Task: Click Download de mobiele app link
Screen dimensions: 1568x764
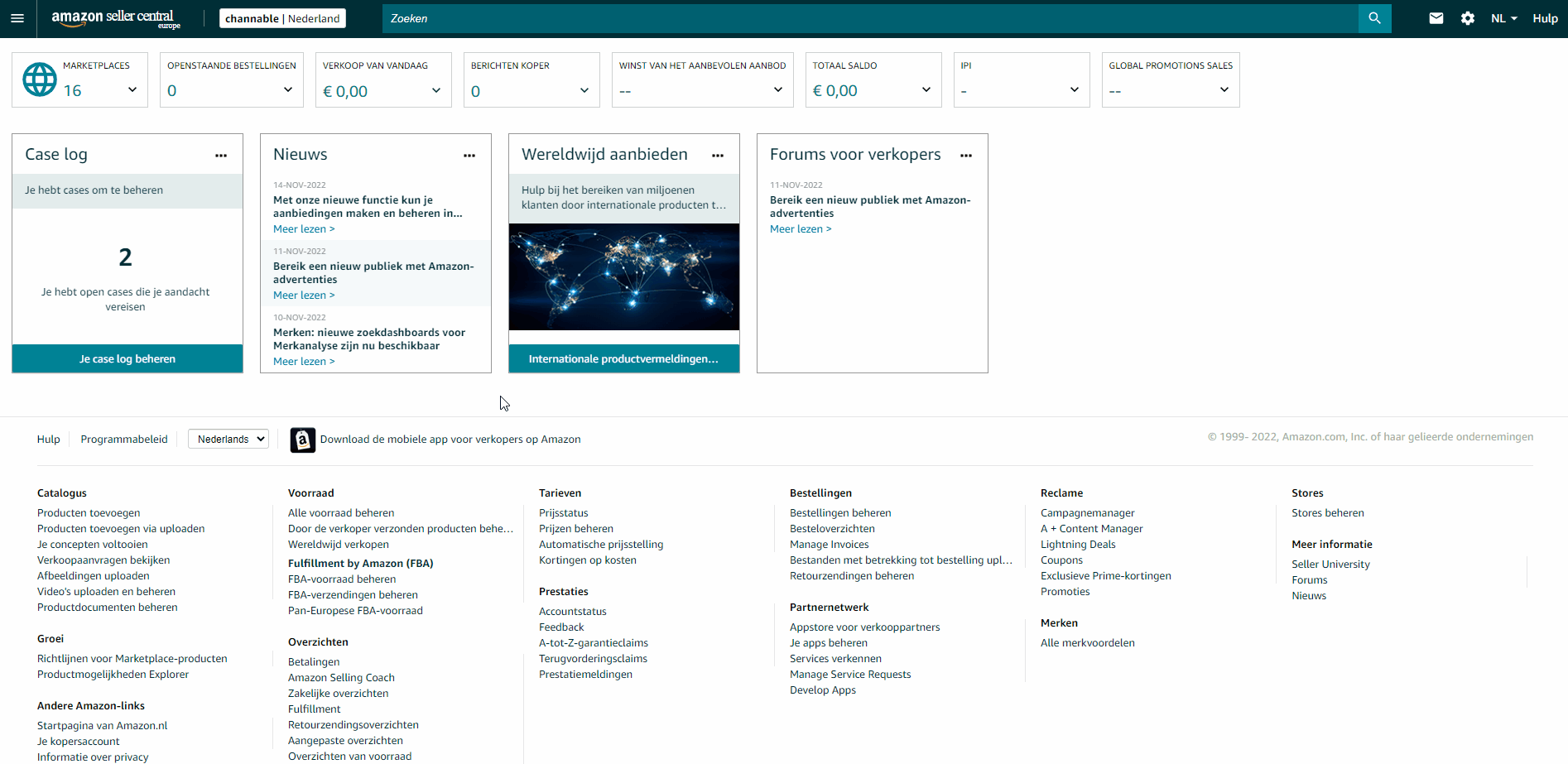Action: [x=450, y=440]
